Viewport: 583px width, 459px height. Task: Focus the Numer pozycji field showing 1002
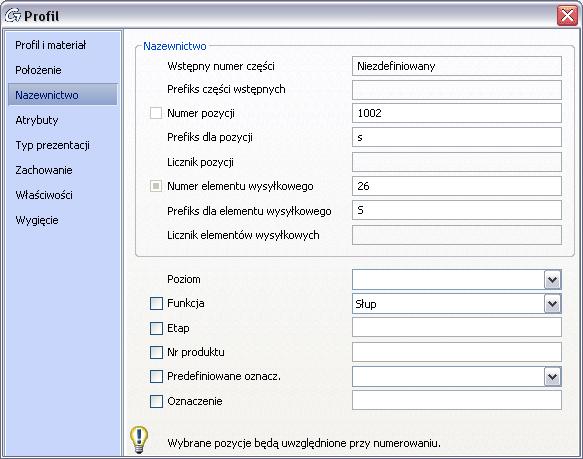tap(457, 113)
